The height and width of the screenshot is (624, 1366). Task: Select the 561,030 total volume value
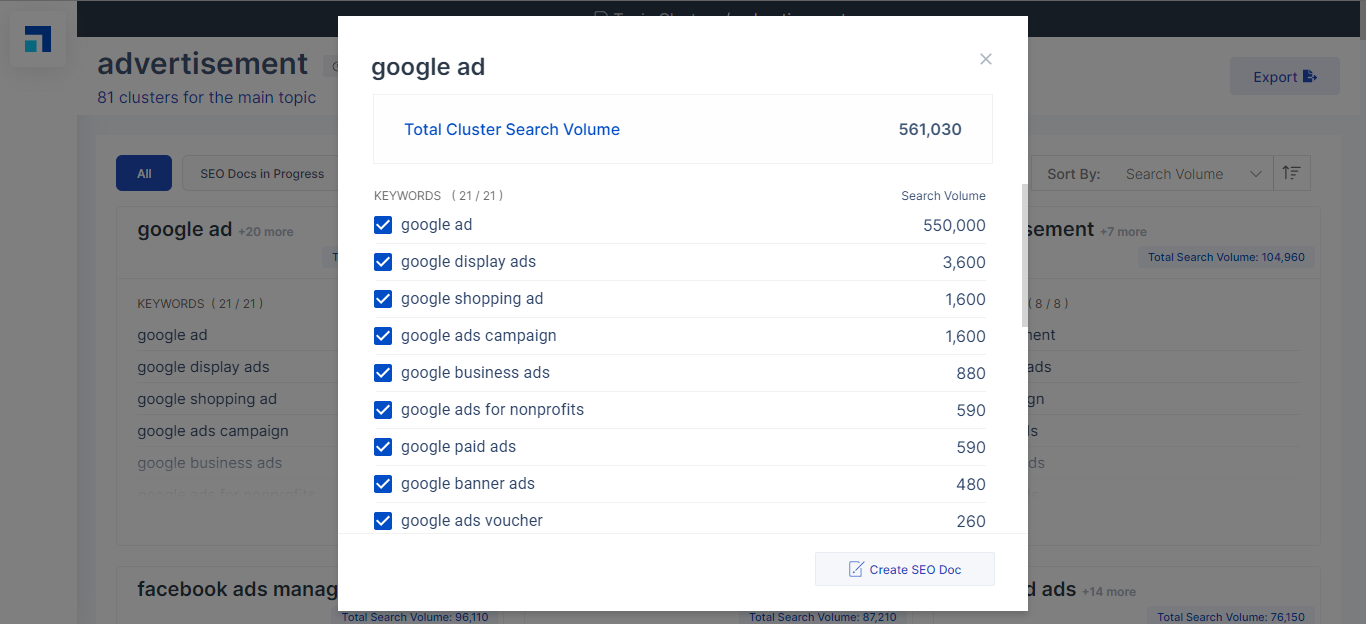(930, 129)
